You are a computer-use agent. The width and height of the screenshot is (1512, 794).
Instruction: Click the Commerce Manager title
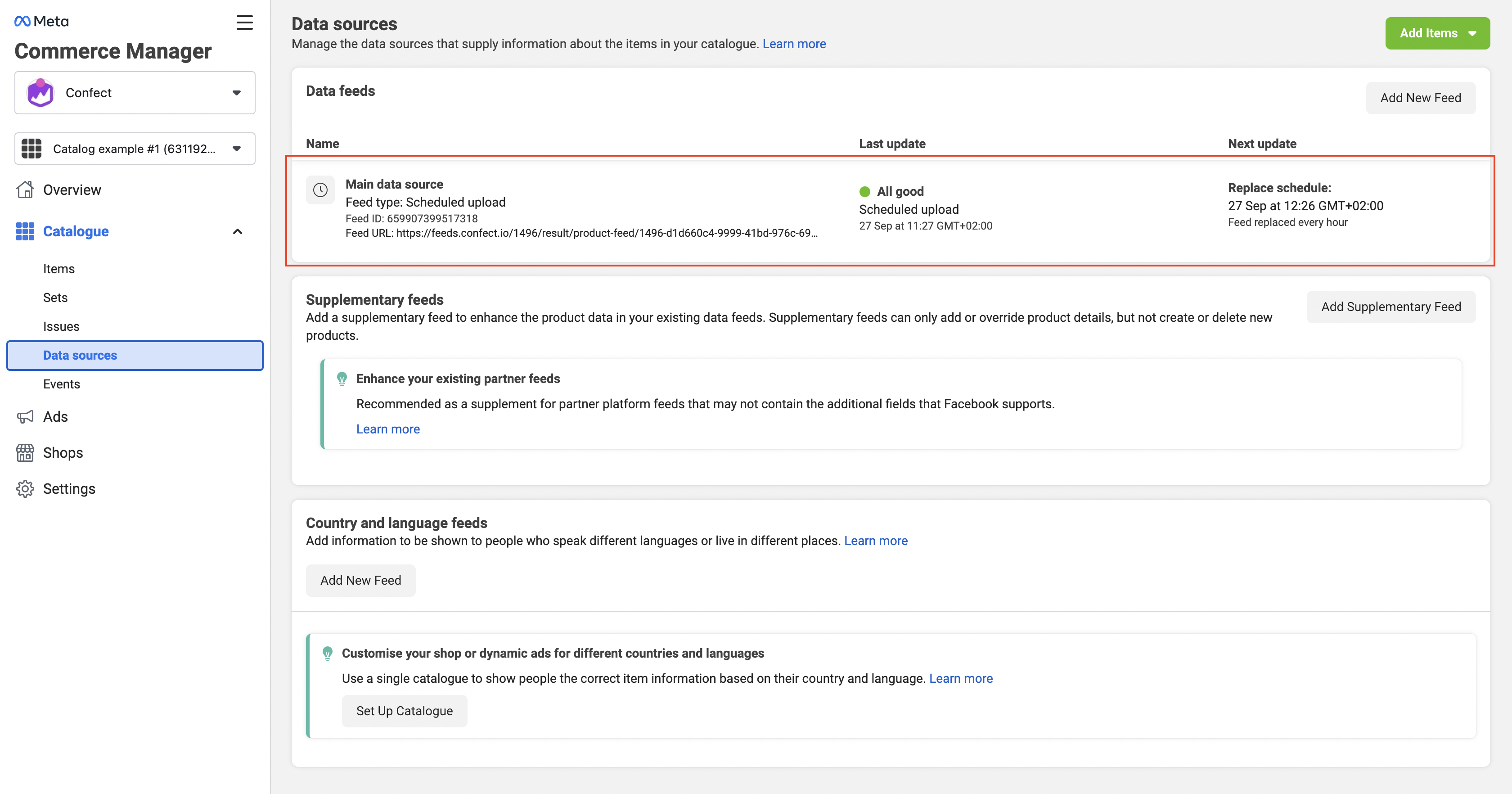[112, 51]
